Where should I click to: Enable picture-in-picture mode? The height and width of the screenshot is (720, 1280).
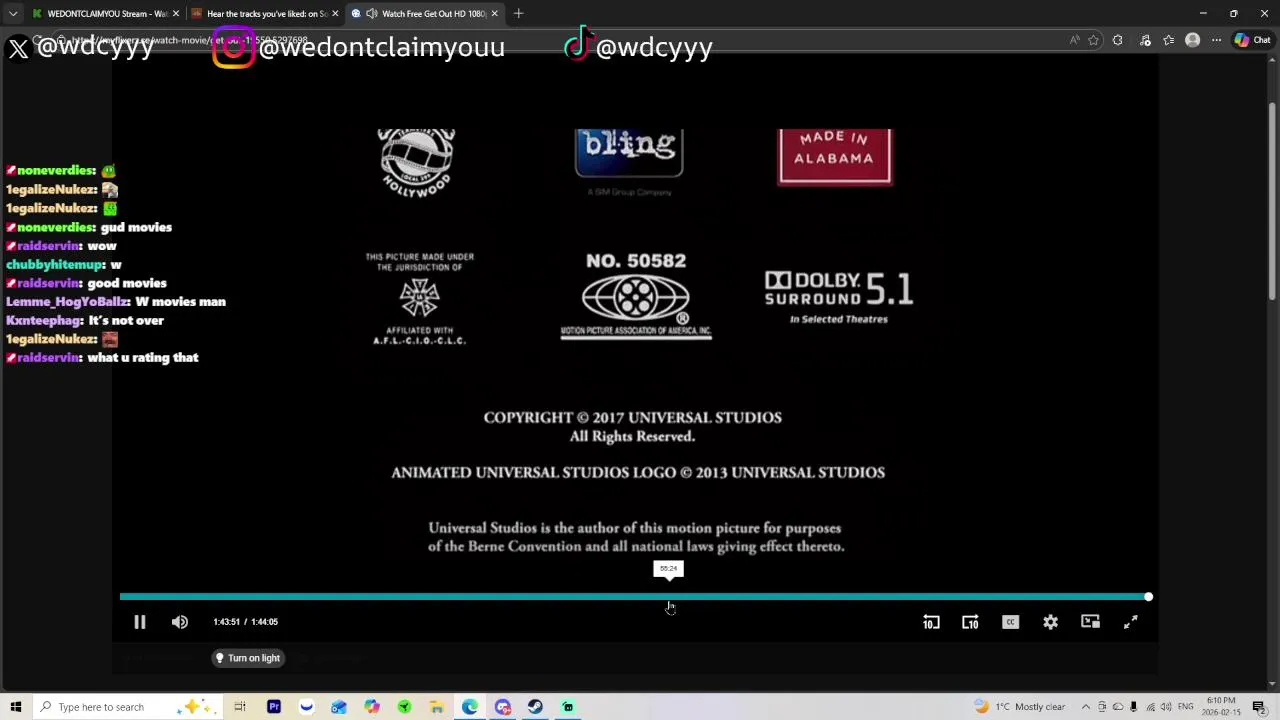point(1090,622)
